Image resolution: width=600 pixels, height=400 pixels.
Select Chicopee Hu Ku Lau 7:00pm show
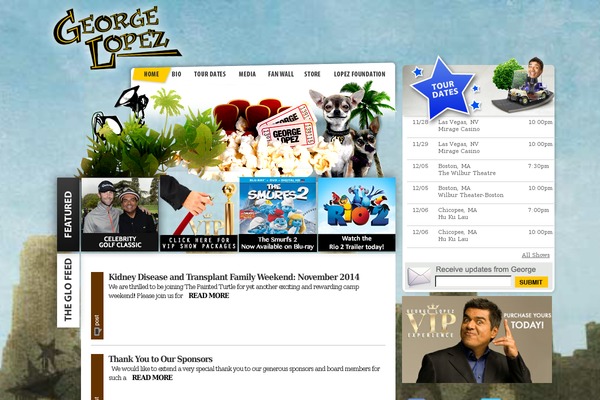coord(481,214)
